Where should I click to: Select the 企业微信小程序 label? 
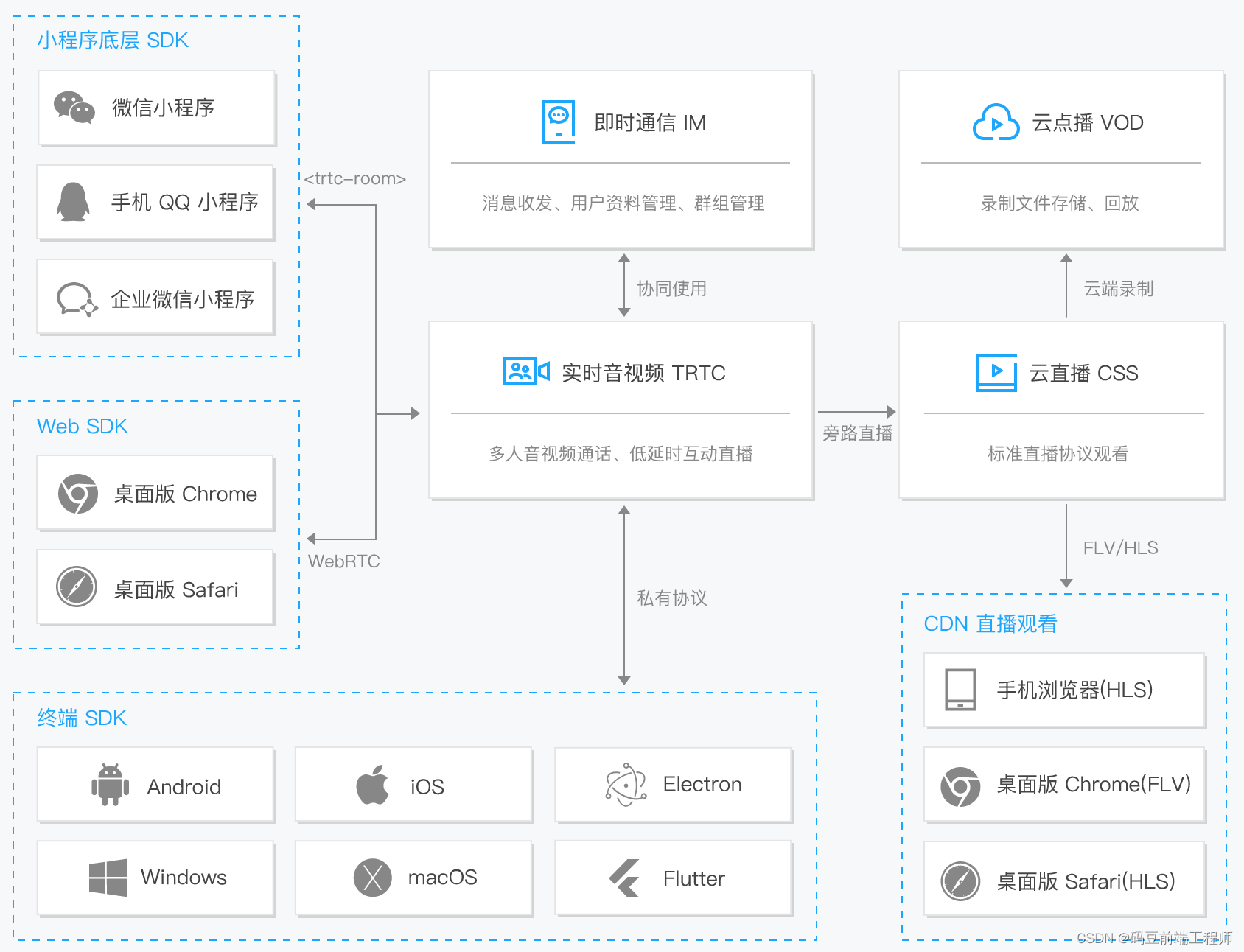[182, 299]
